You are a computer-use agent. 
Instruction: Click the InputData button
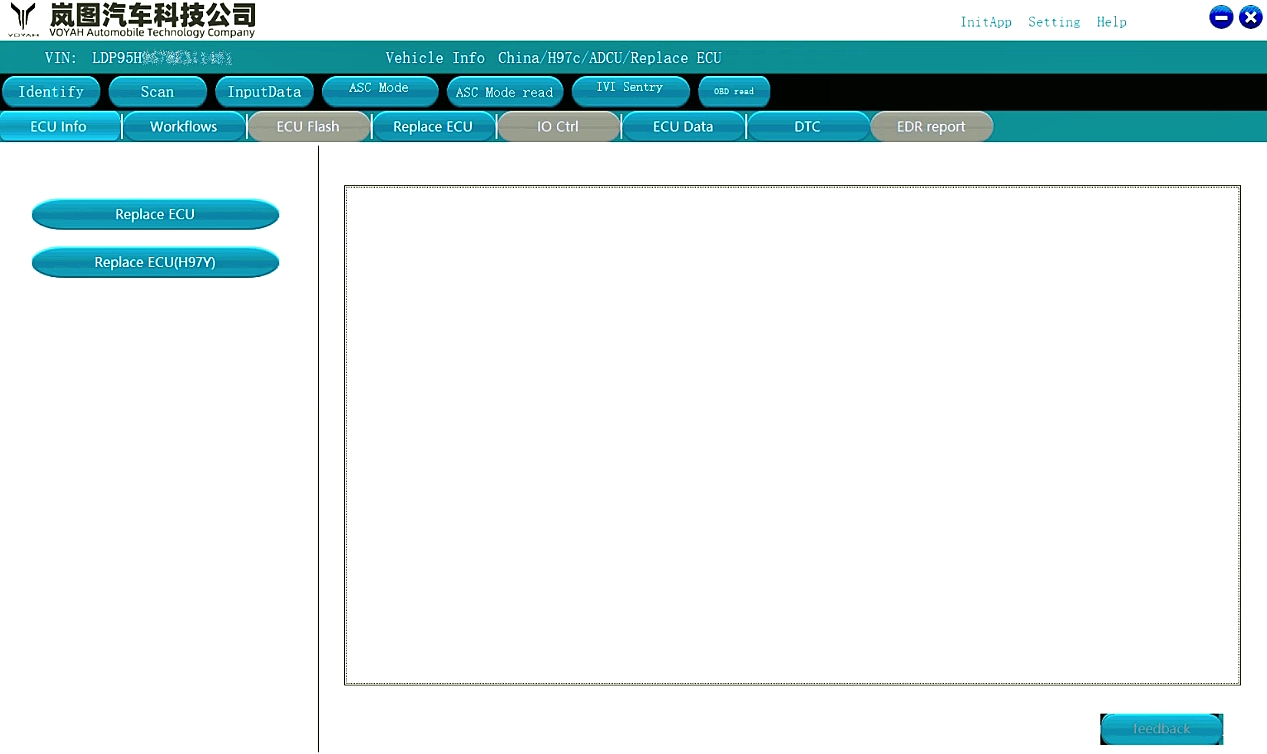pos(264,92)
